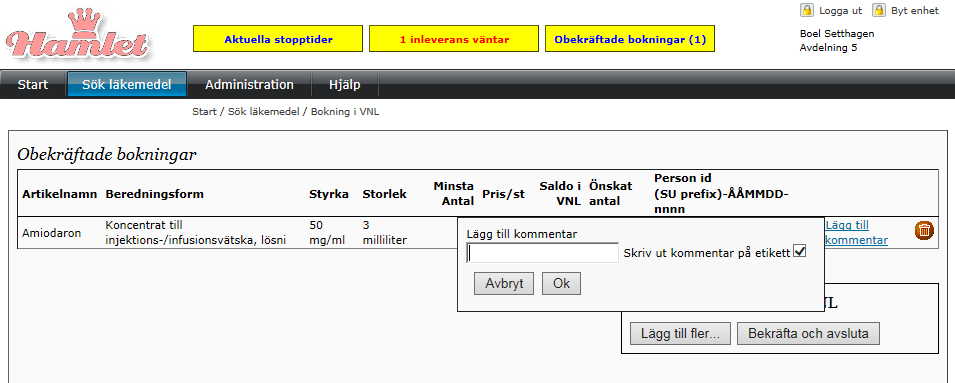Delete the Amiodaron booking with trash icon
This screenshot has height=383, width=955.
pyautogui.click(x=924, y=230)
